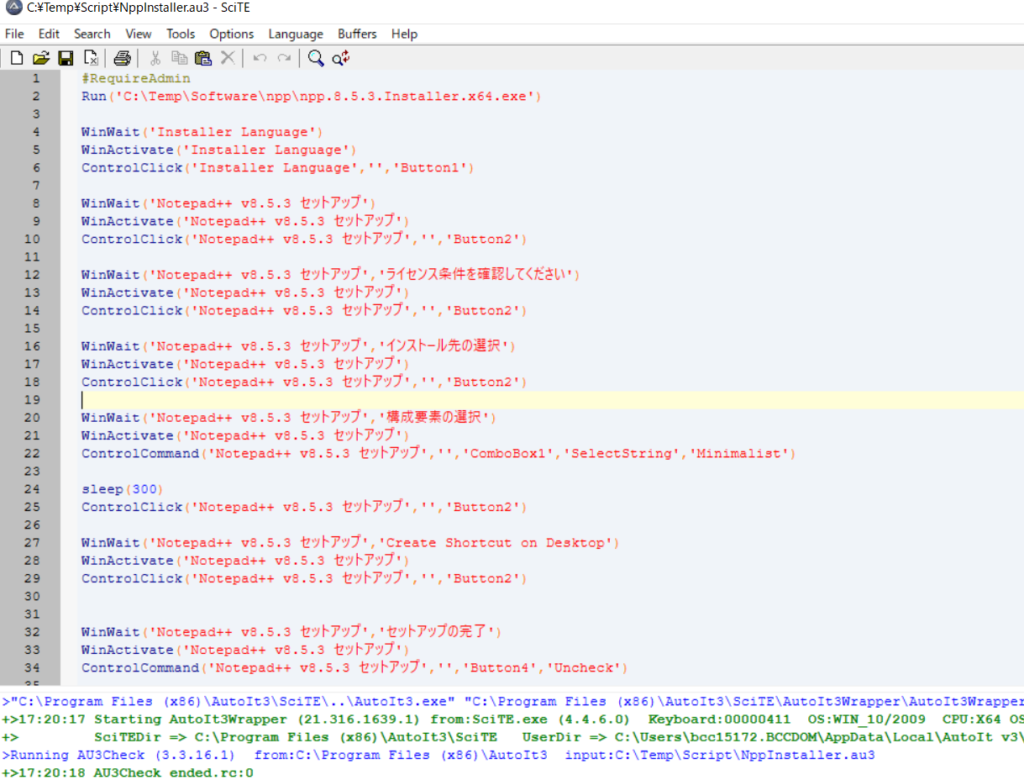Paste from clipboard using toolbar icon

tap(203, 58)
